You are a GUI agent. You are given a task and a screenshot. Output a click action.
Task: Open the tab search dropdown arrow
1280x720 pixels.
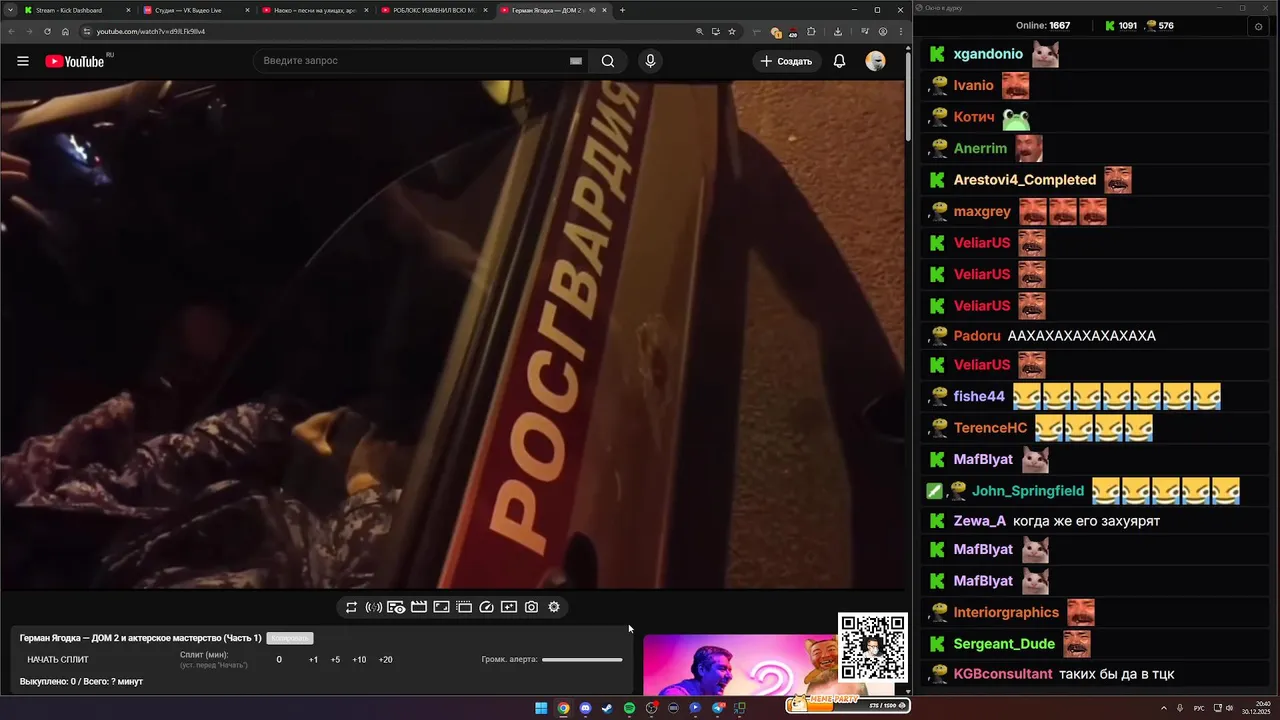click(8, 10)
